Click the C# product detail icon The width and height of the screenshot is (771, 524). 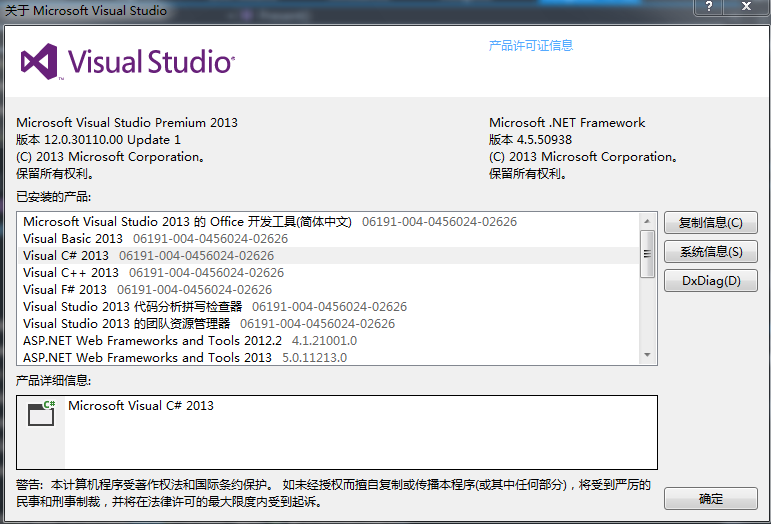tap(41, 413)
